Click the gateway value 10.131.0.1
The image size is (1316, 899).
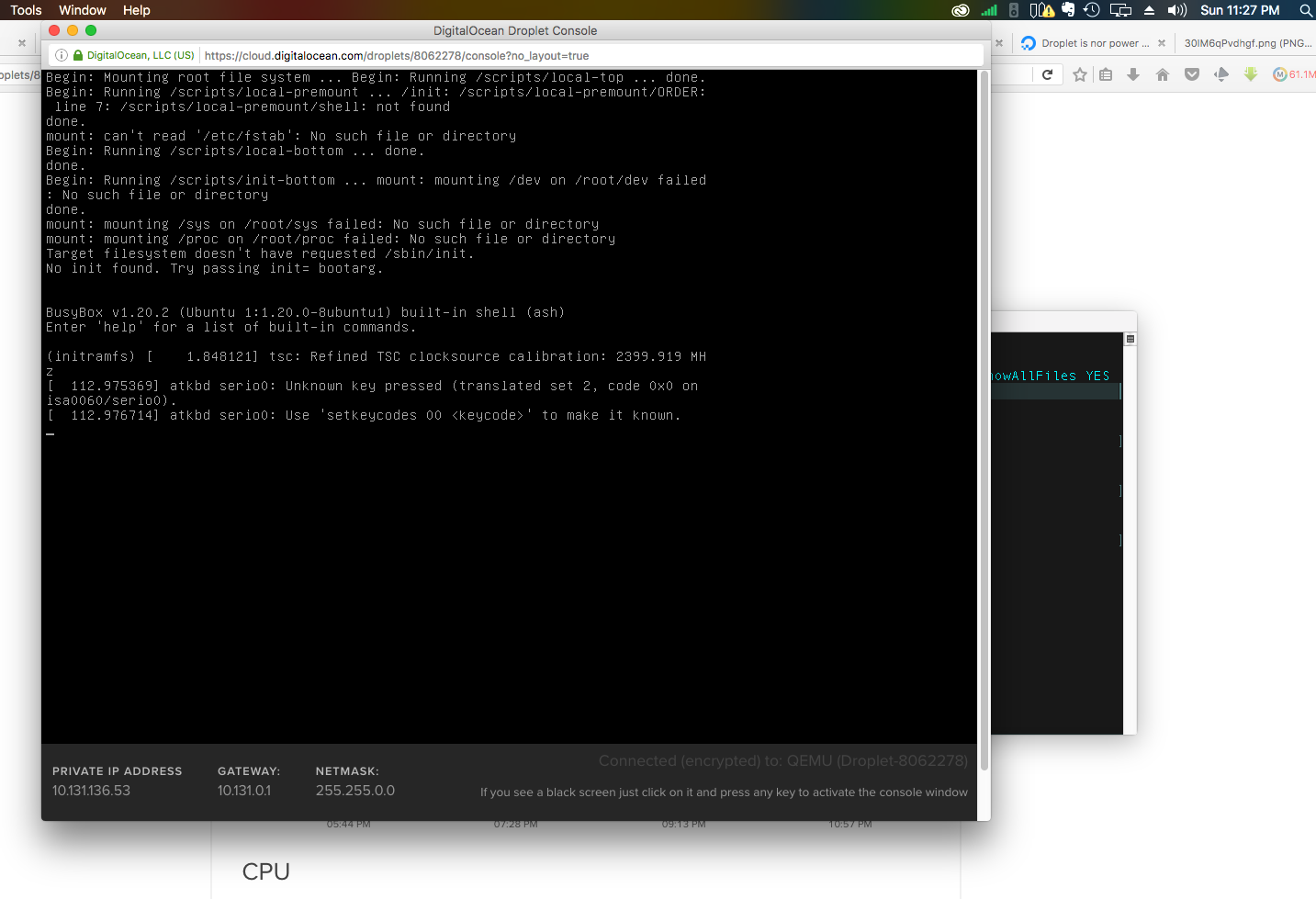[x=244, y=791]
